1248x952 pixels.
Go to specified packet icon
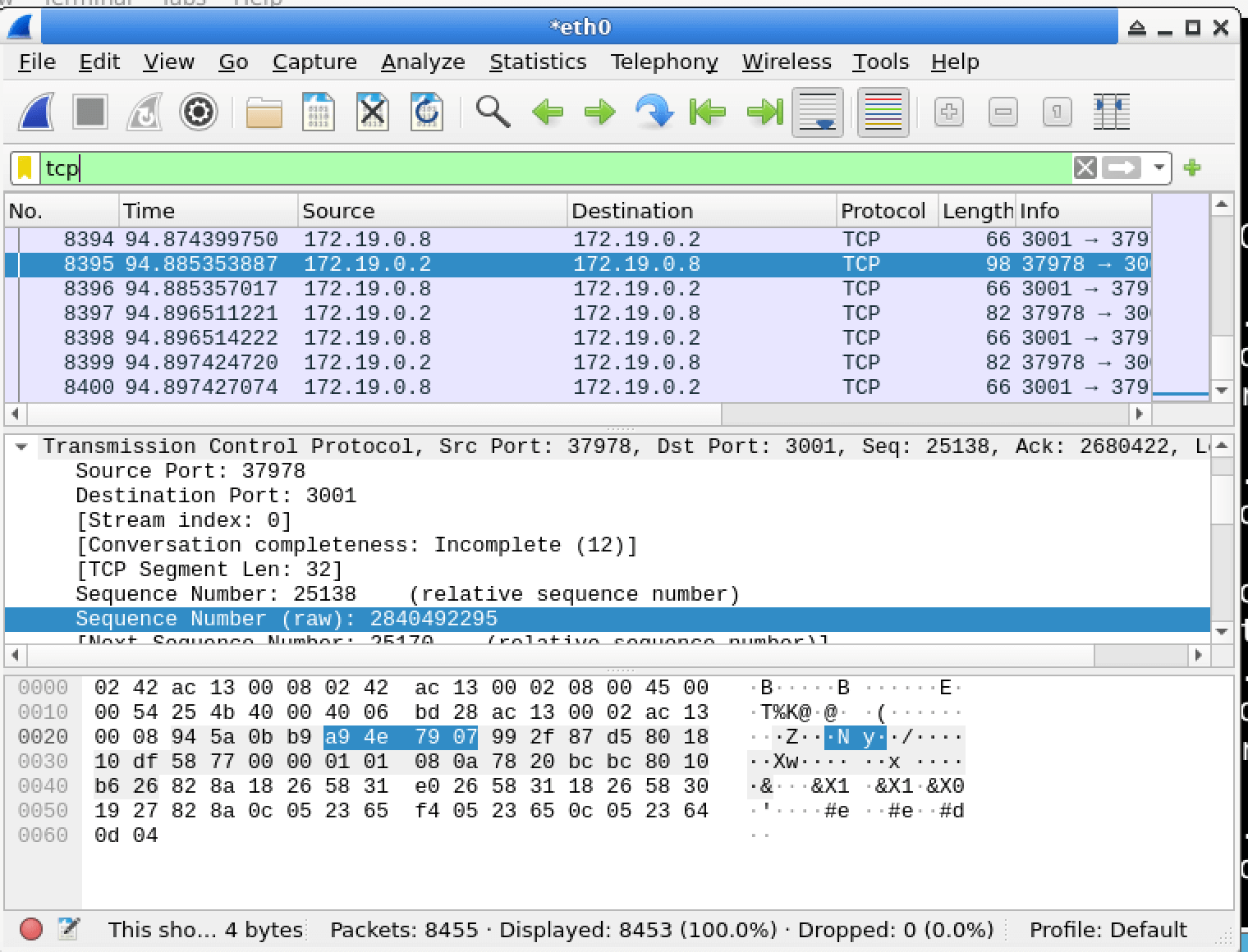coord(654,112)
